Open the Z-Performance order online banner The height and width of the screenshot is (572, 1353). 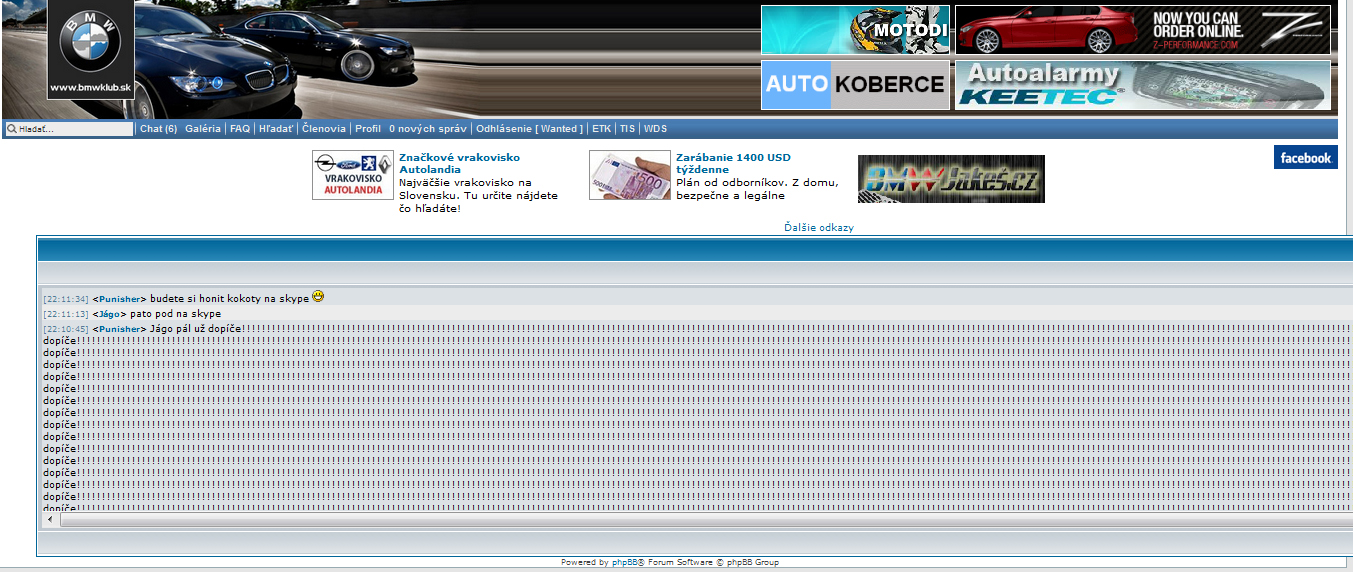1142,30
